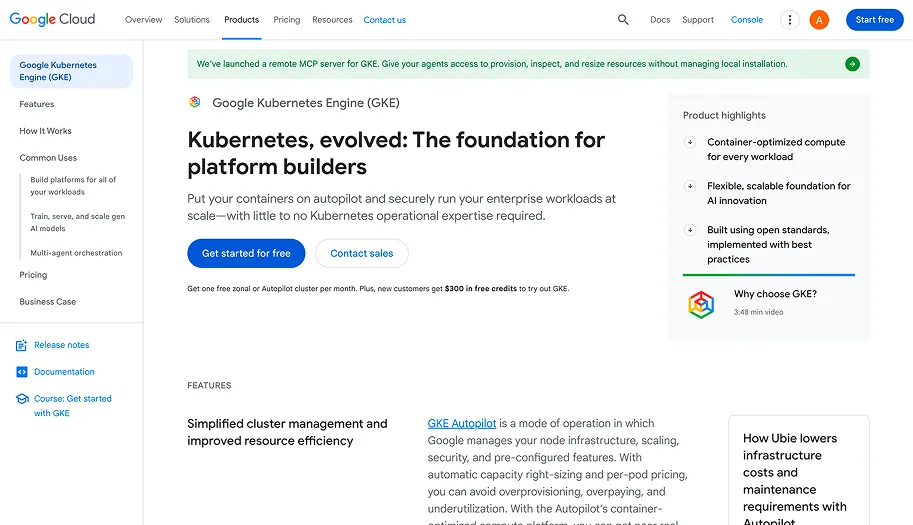The image size is (913, 525).
Task: Play the Why choose GKE video thumbnail
Action: coord(701,304)
